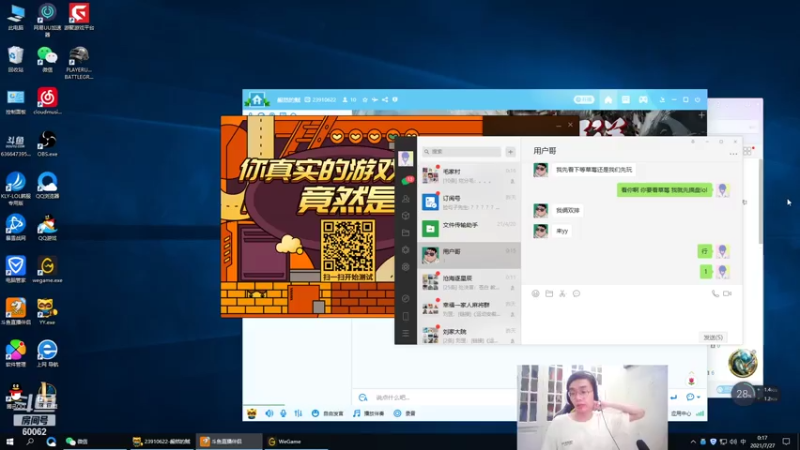
Task: Click taskbar clock showing 0:17
Action: [x=764, y=441]
